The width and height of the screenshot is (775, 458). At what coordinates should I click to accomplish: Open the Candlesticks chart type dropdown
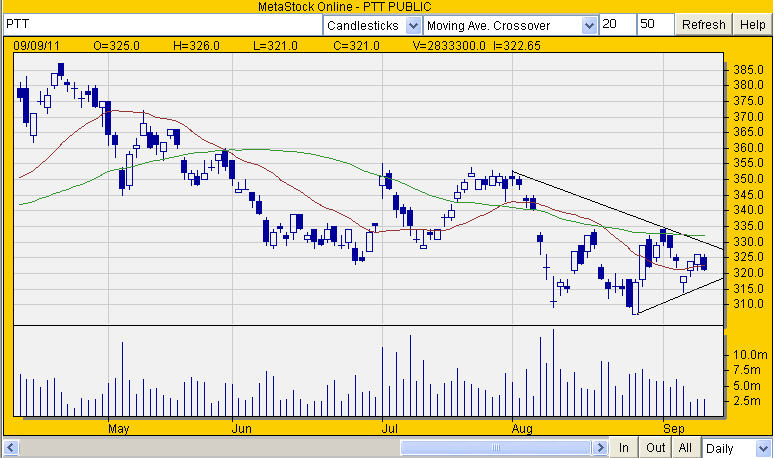tap(373, 25)
